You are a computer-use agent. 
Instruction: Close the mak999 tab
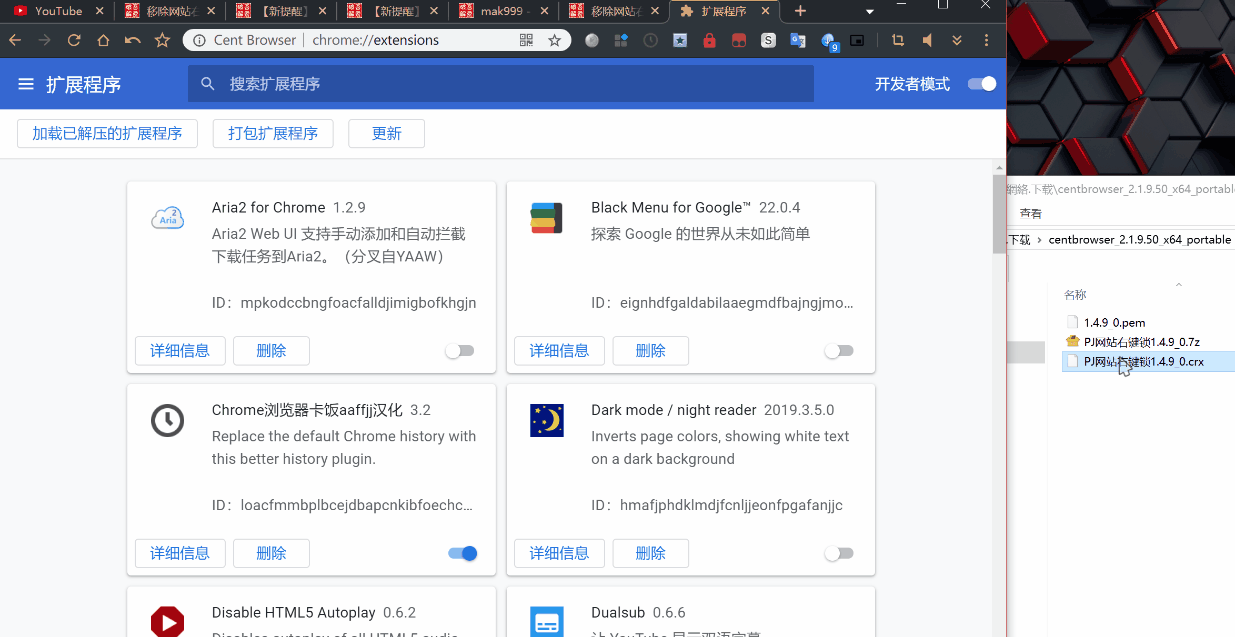coord(546,11)
